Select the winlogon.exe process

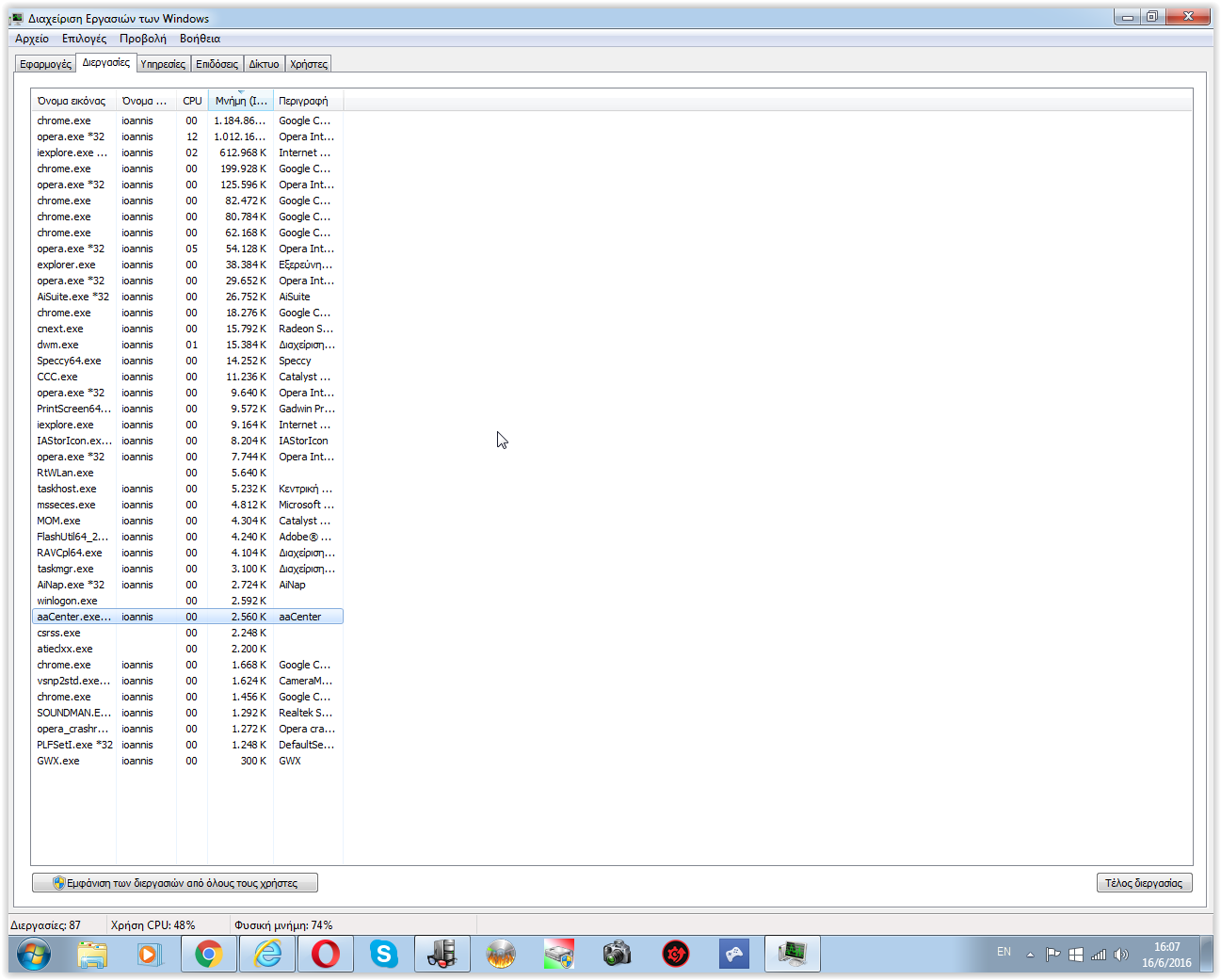pyautogui.click(x=187, y=601)
